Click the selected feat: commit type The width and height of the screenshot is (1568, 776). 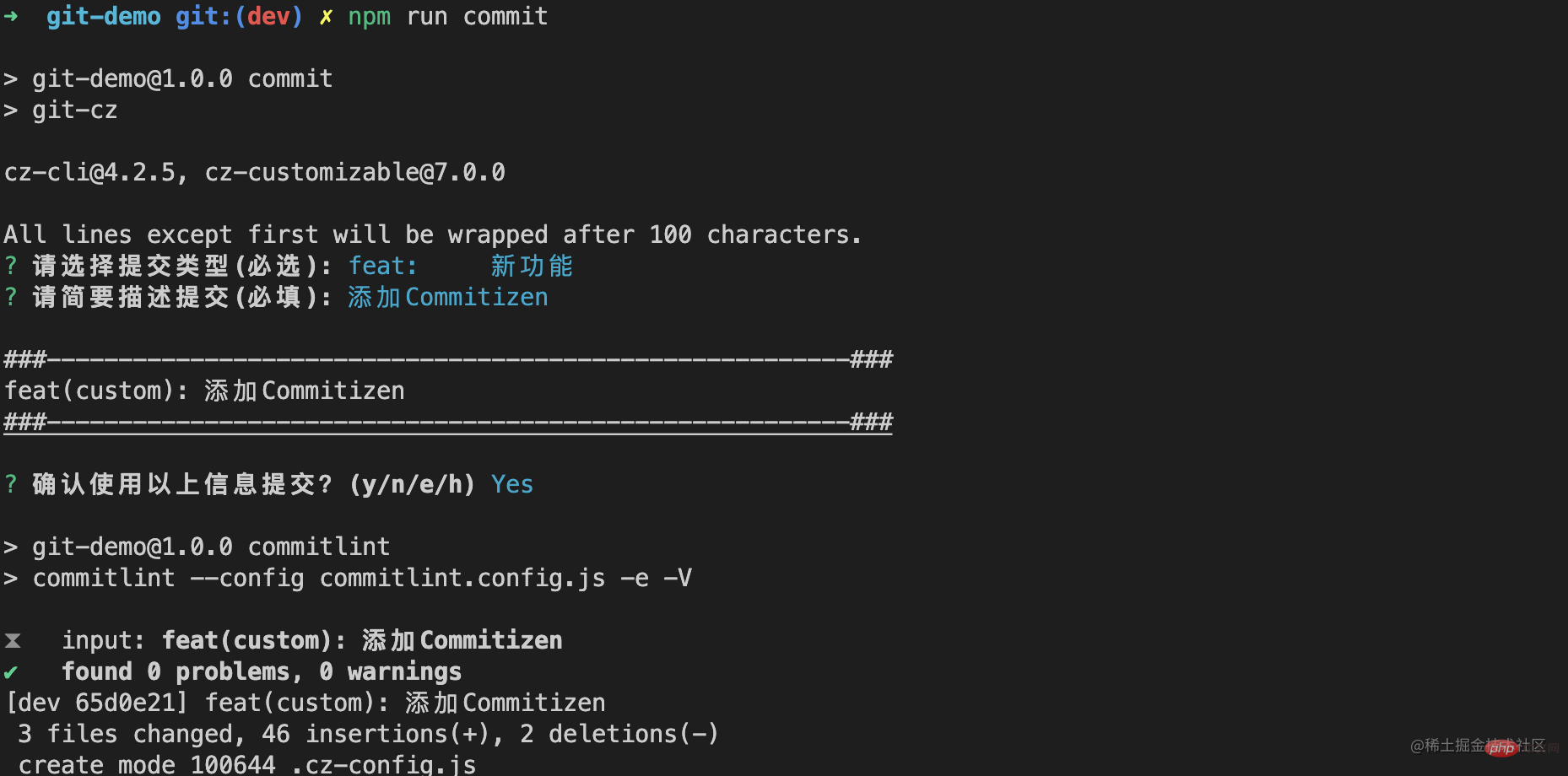point(383,266)
